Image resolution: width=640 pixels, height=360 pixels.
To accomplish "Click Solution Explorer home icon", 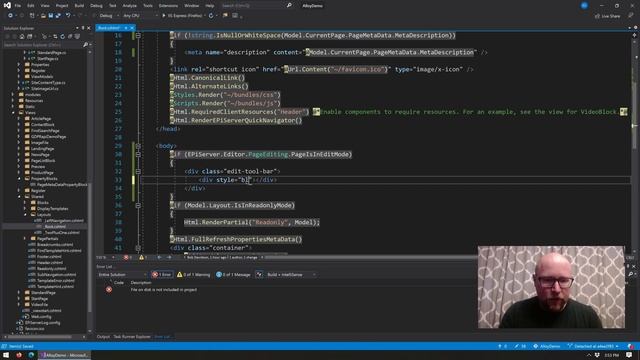I will pyautogui.click(x=22, y=36).
